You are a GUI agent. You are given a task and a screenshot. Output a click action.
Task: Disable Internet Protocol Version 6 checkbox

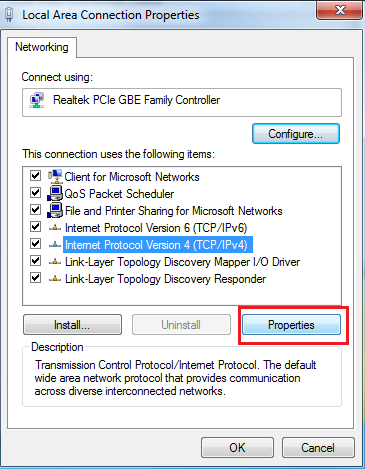35,227
